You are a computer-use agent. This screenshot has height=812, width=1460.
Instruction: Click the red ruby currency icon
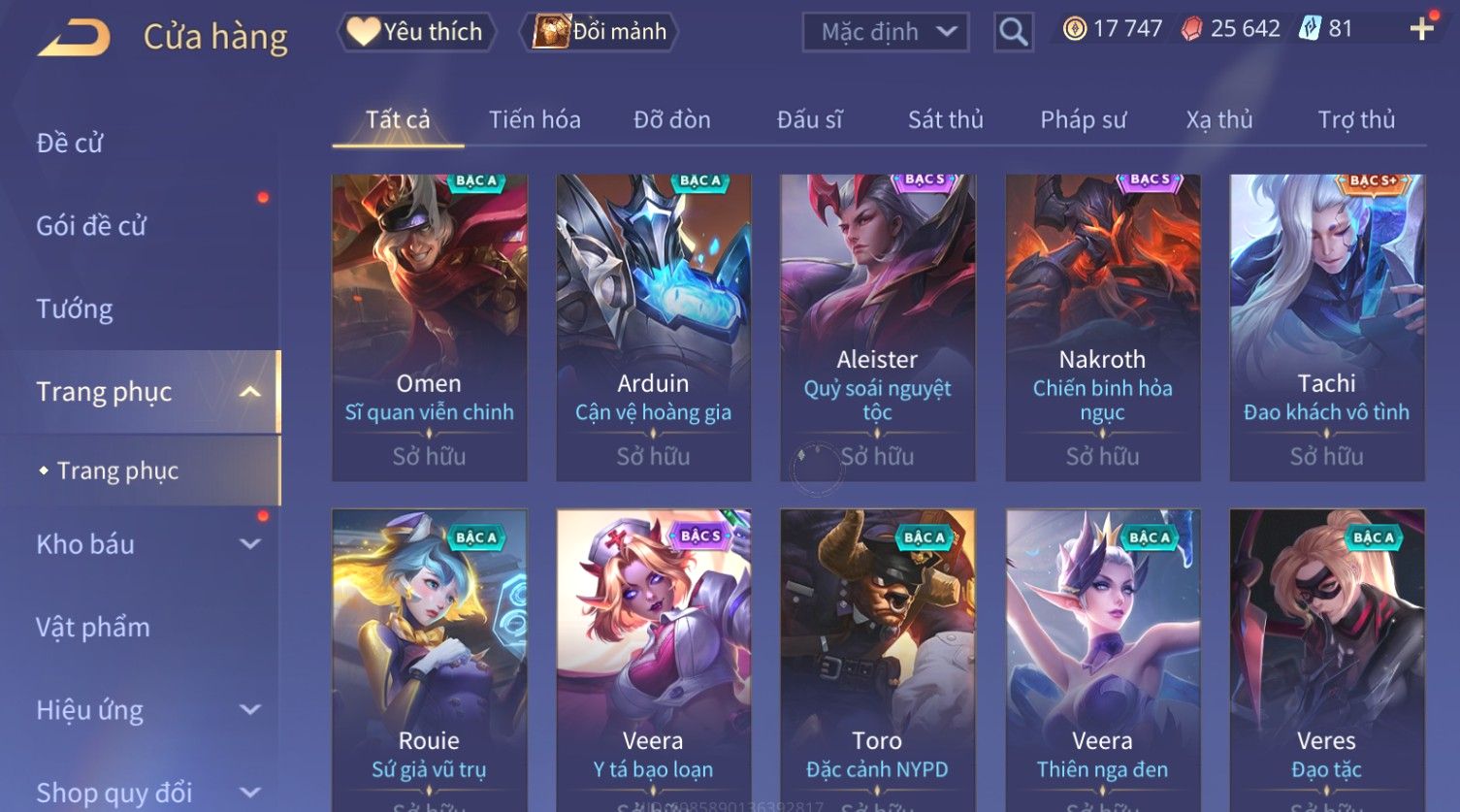tap(1191, 29)
